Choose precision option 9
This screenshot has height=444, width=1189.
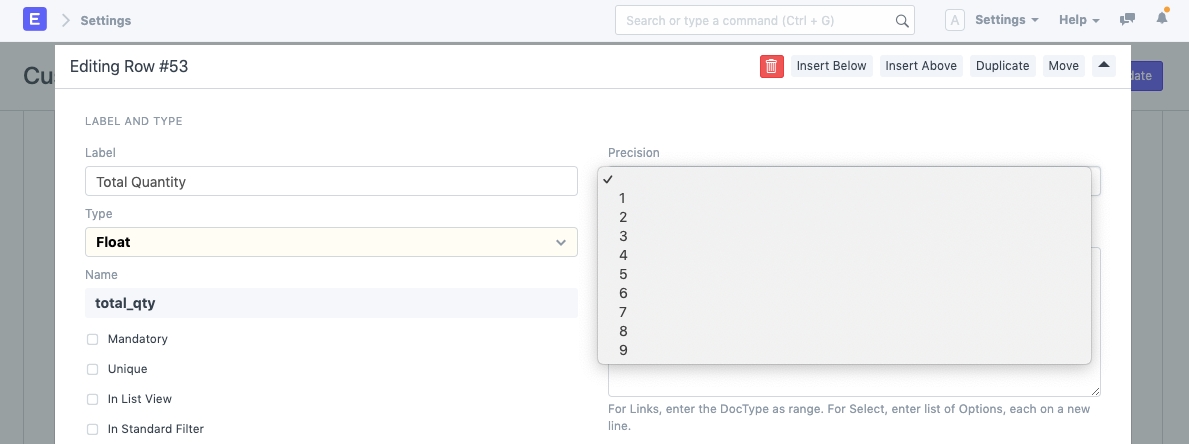623,350
